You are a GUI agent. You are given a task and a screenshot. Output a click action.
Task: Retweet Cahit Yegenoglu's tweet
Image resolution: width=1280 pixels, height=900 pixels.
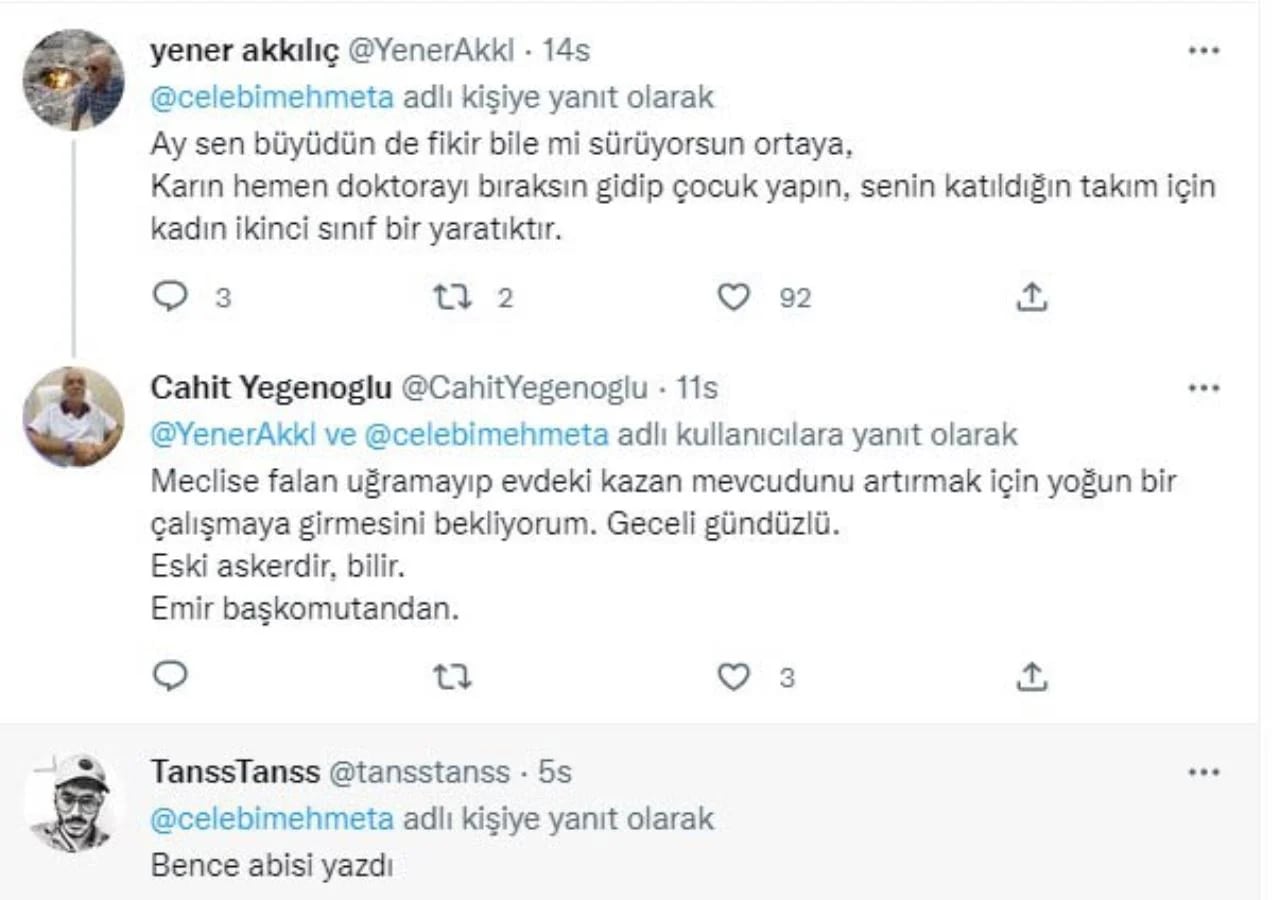click(452, 677)
